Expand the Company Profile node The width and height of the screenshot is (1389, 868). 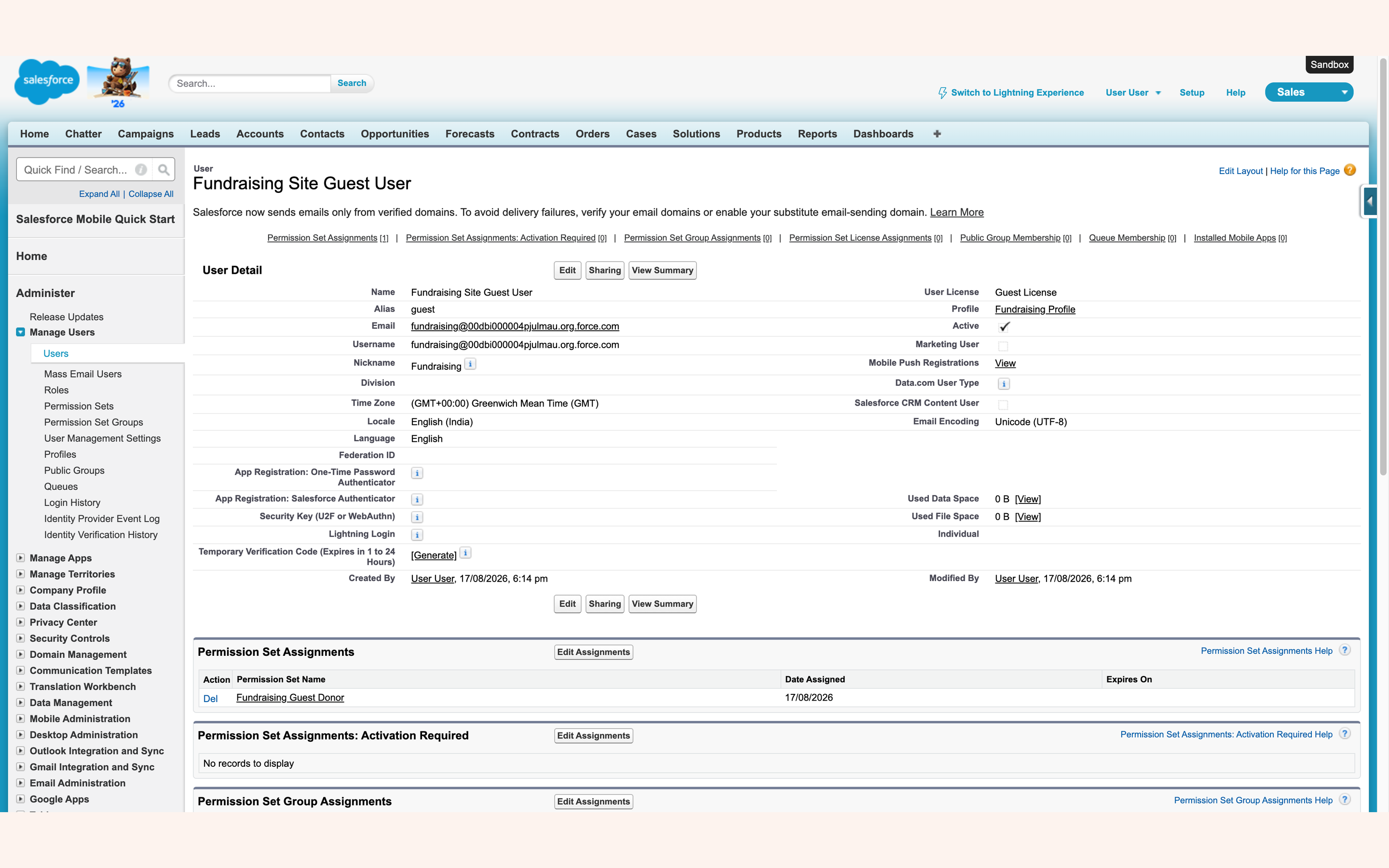point(21,590)
